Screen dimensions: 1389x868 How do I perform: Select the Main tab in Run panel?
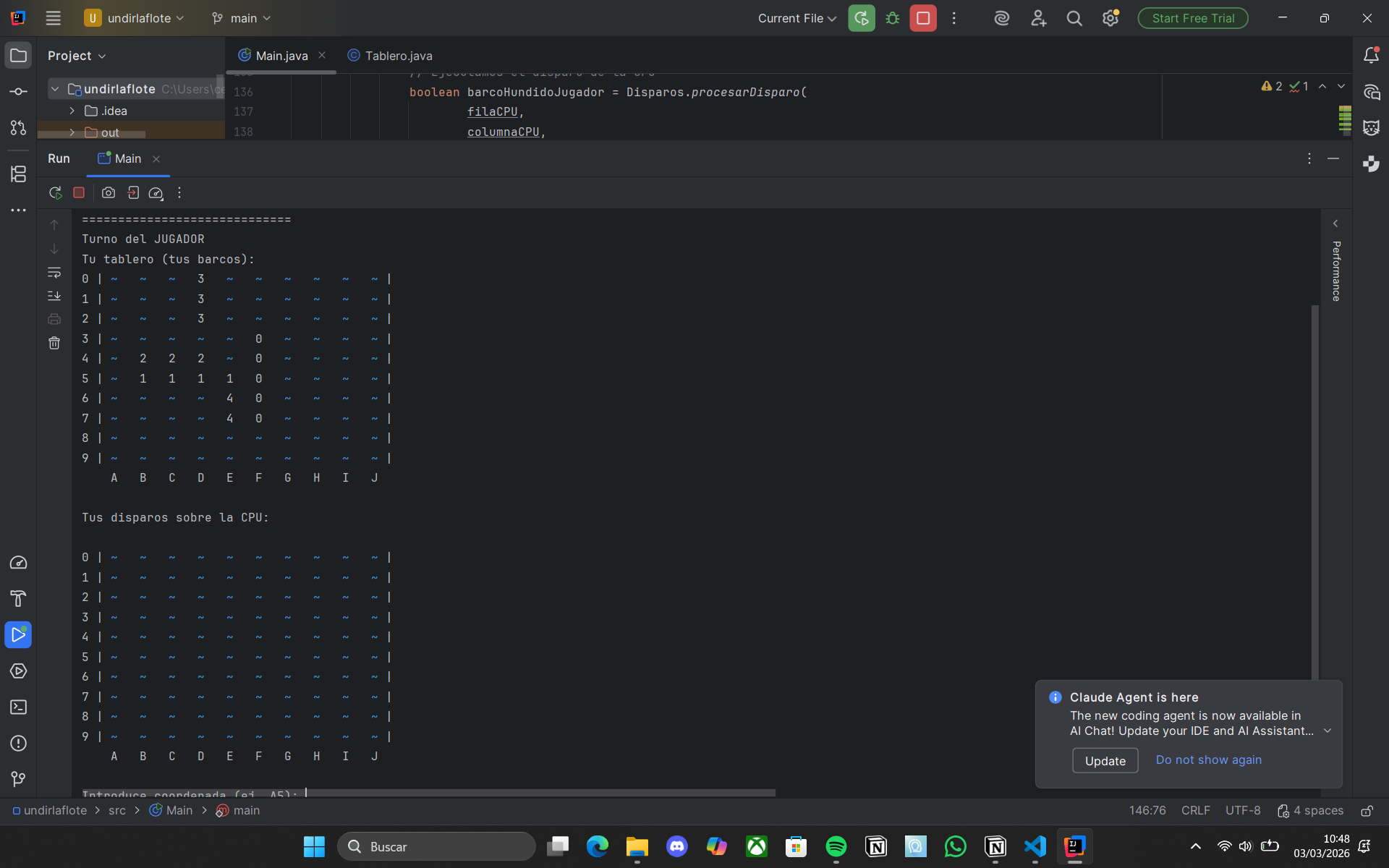[x=127, y=158]
